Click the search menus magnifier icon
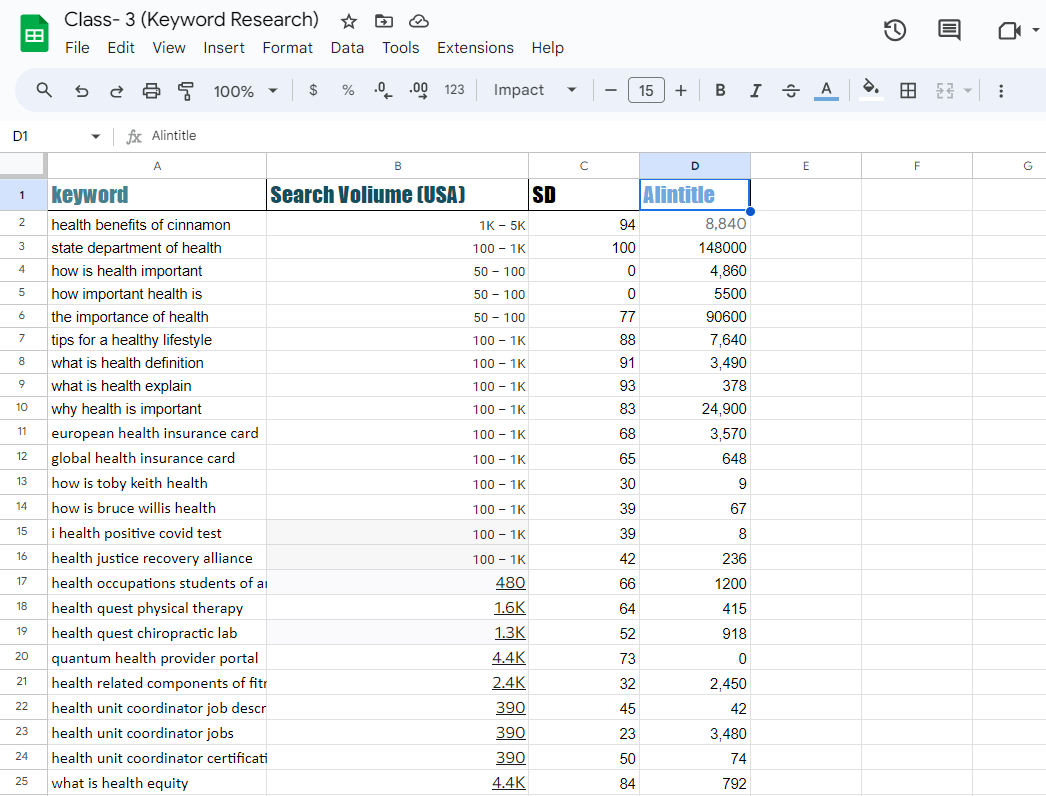This screenshot has width=1046, height=796. click(44, 90)
